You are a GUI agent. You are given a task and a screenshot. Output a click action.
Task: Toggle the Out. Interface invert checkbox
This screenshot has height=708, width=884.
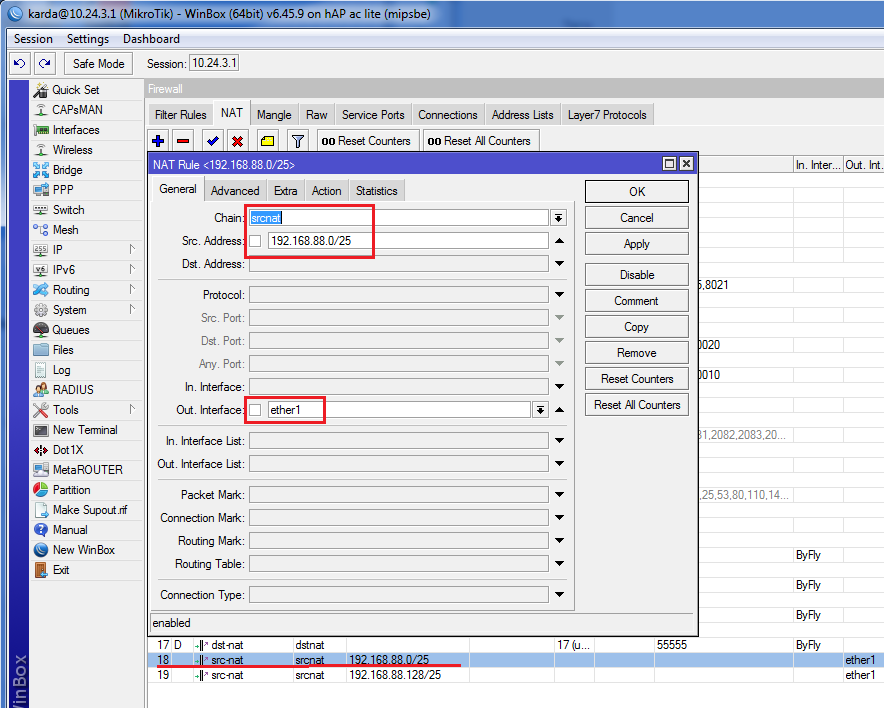pyautogui.click(x=256, y=410)
